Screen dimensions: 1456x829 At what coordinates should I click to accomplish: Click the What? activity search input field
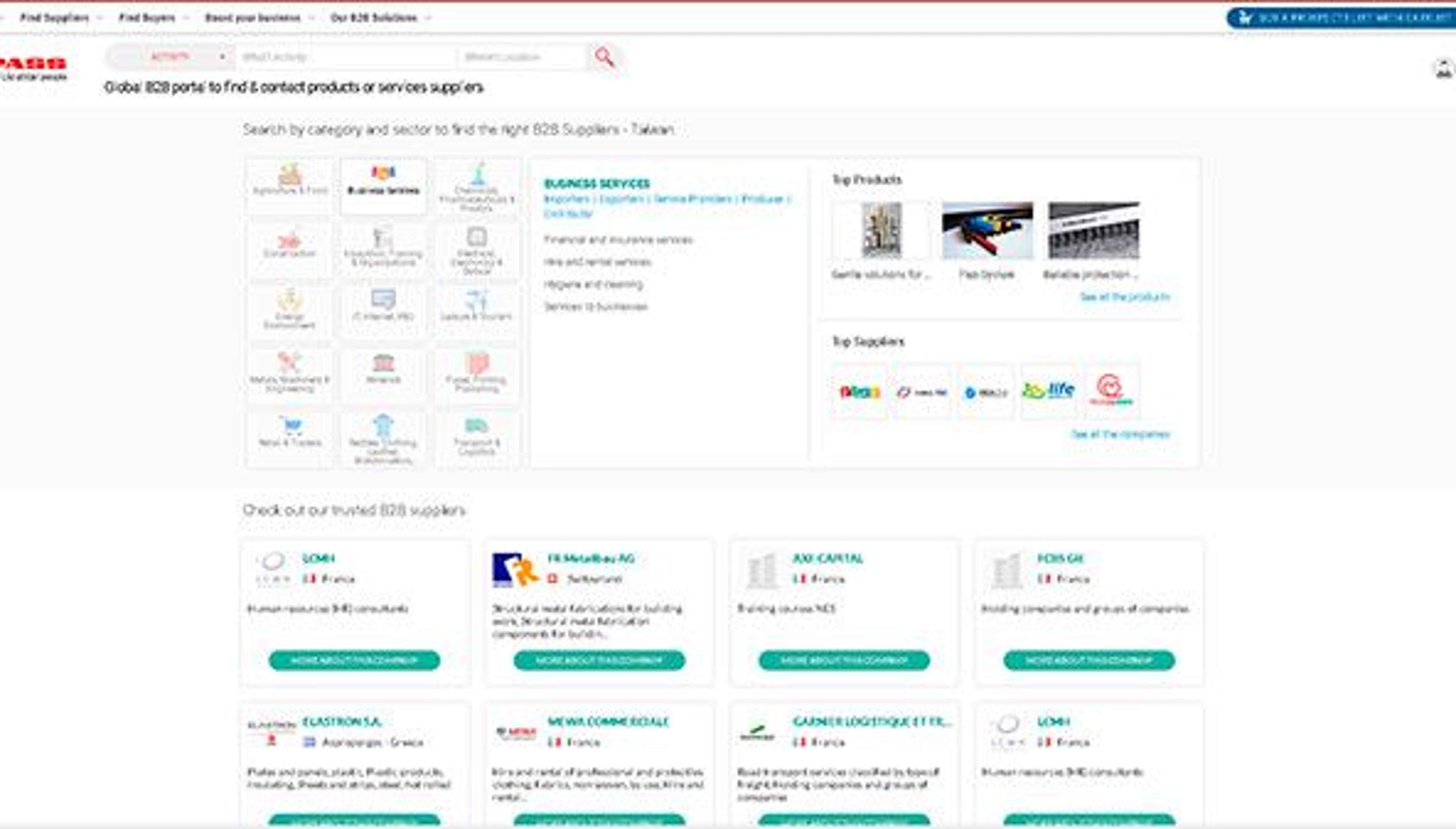347,57
